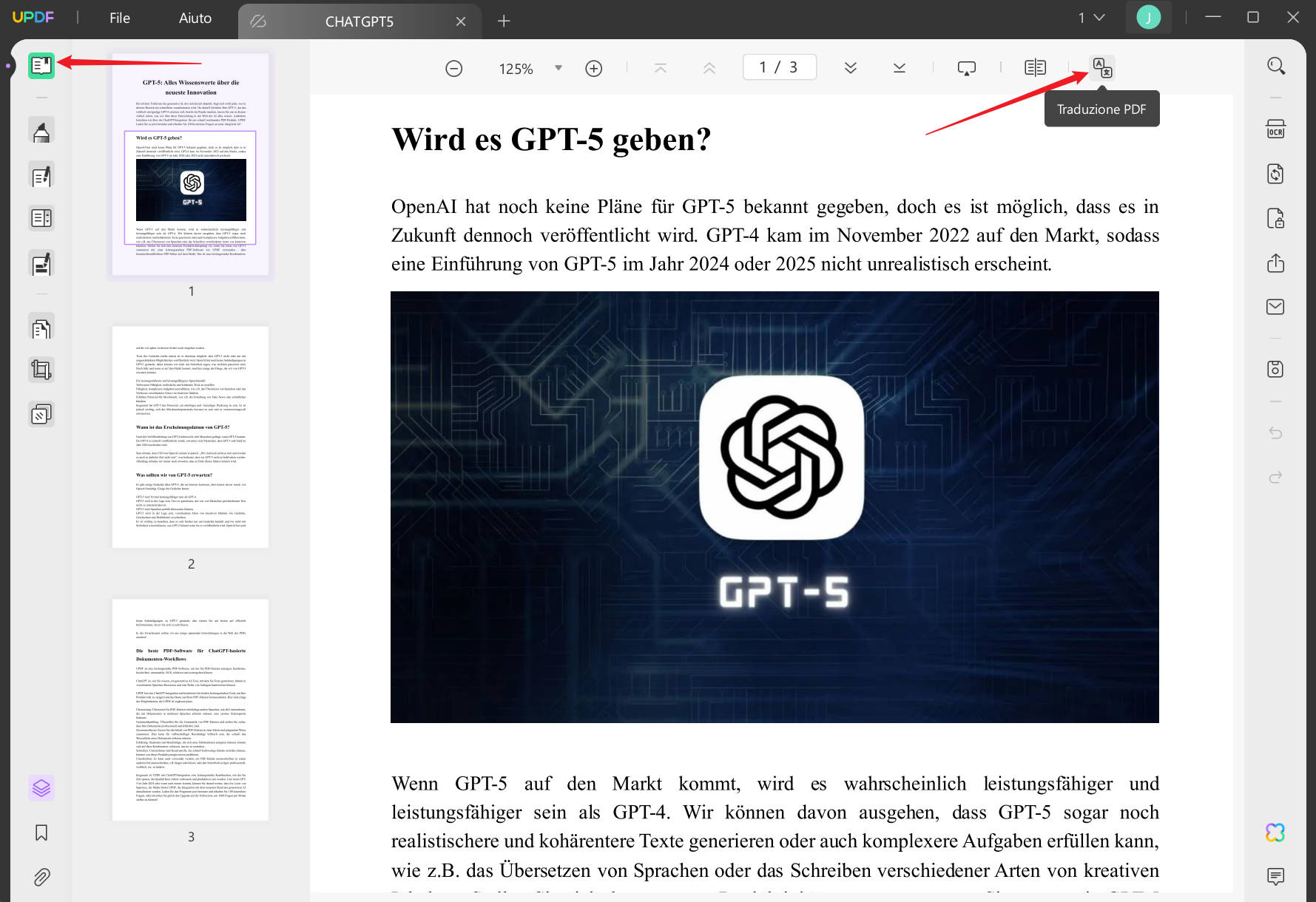This screenshot has width=1316, height=902.
Task: Select page 2 thumbnail
Action: coord(191,437)
